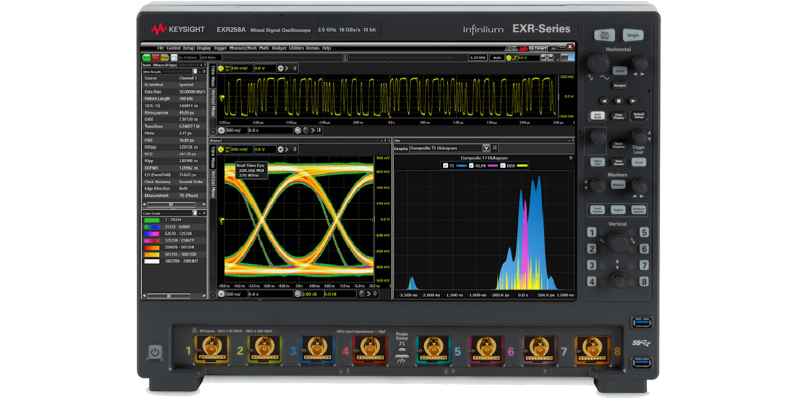Push the playback left arrow key
The height and width of the screenshot is (400, 800).
point(604,101)
